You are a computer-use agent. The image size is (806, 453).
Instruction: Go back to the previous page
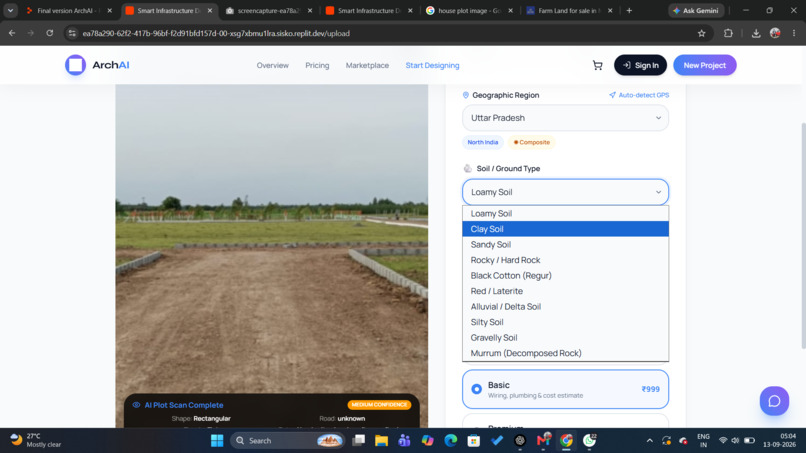tap(12, 33)
